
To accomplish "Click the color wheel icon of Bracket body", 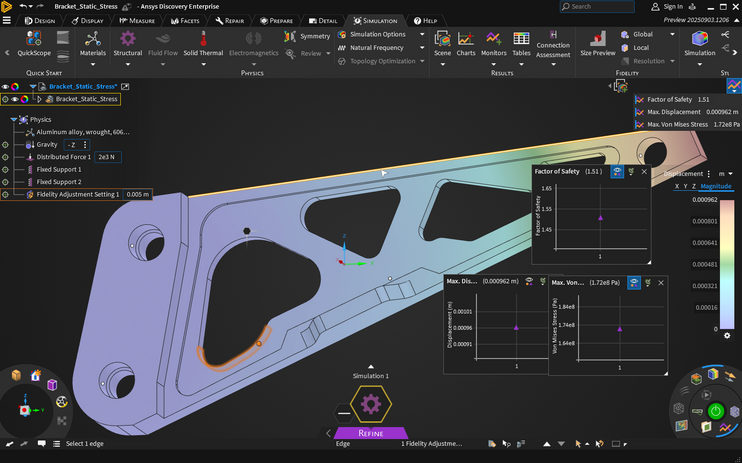I will click(24, 99).
